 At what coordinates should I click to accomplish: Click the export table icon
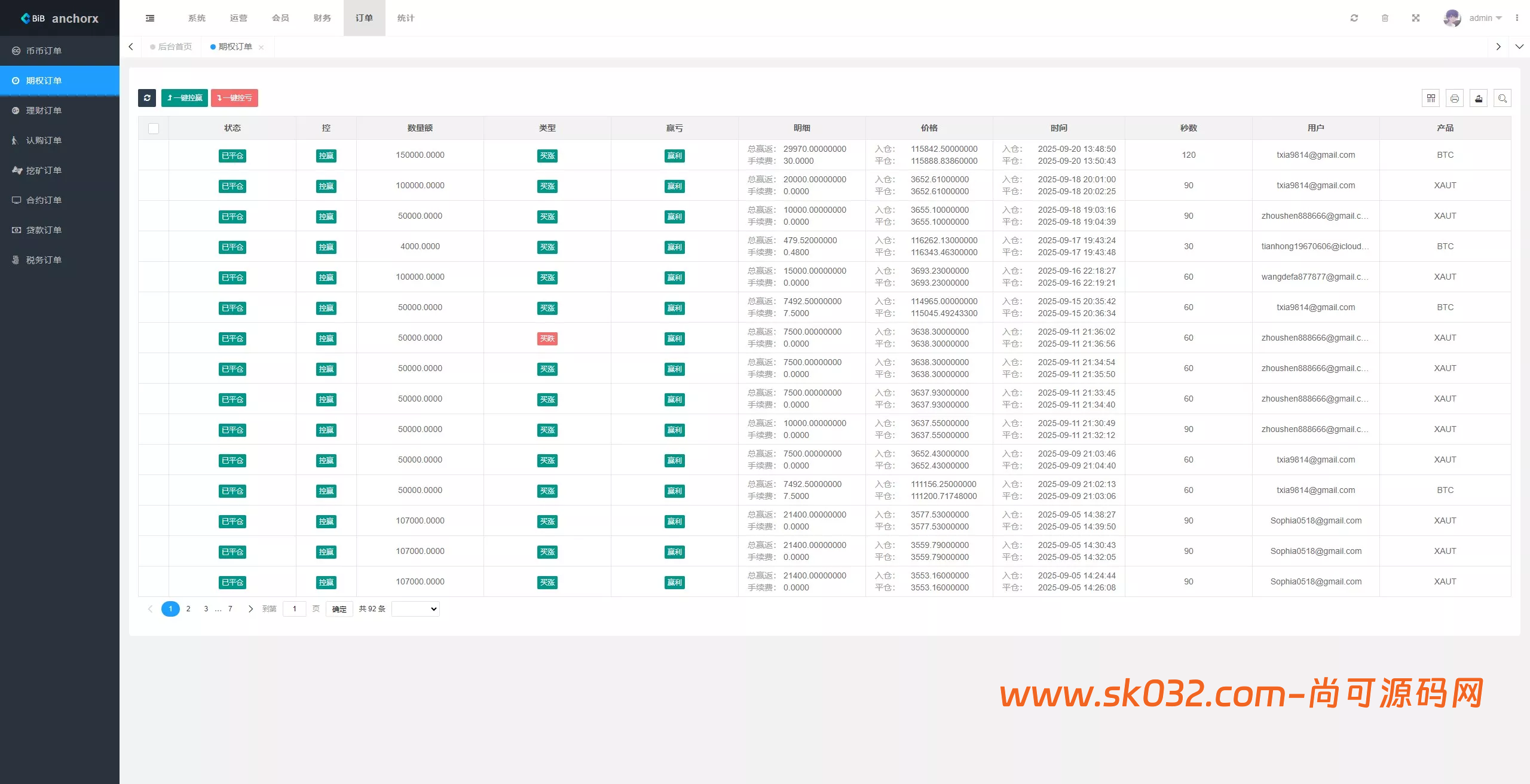pyautogui.click(x=1479, y=98)
